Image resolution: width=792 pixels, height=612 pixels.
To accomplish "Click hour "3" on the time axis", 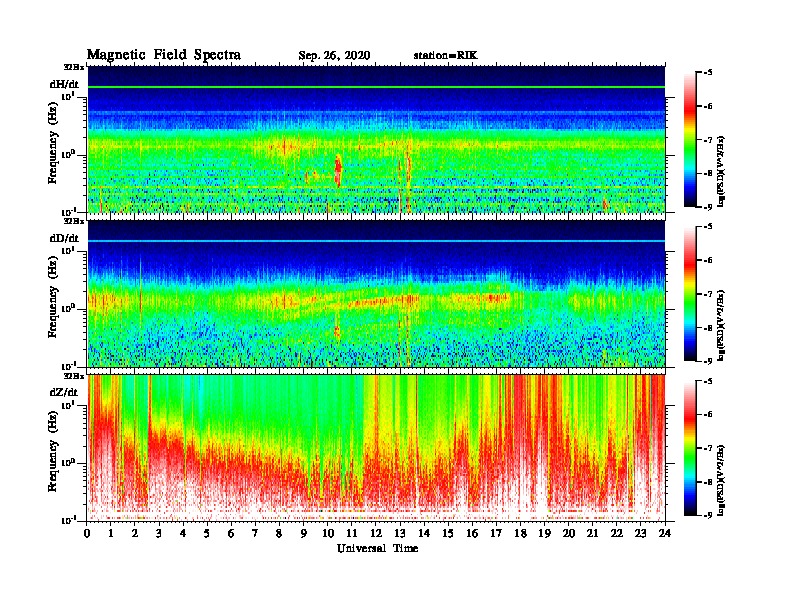I will [x=159, y=534].
